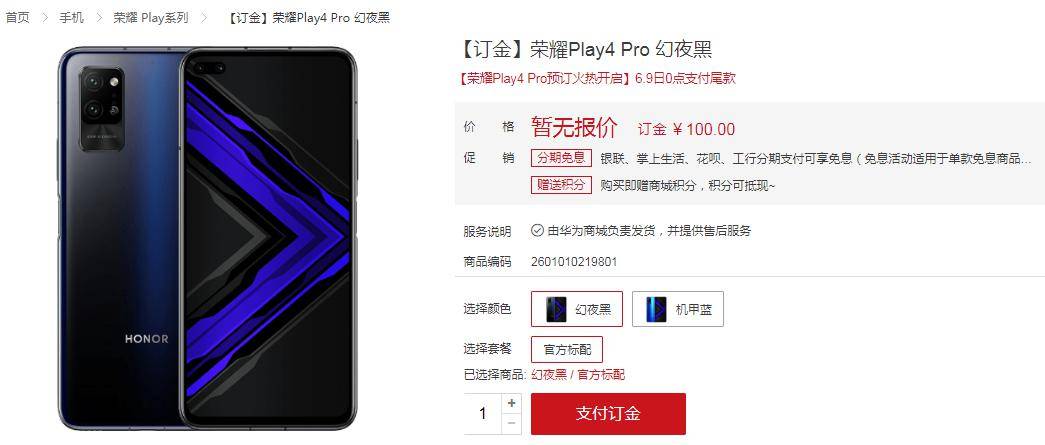Click the quantity input field

[483, 414]
